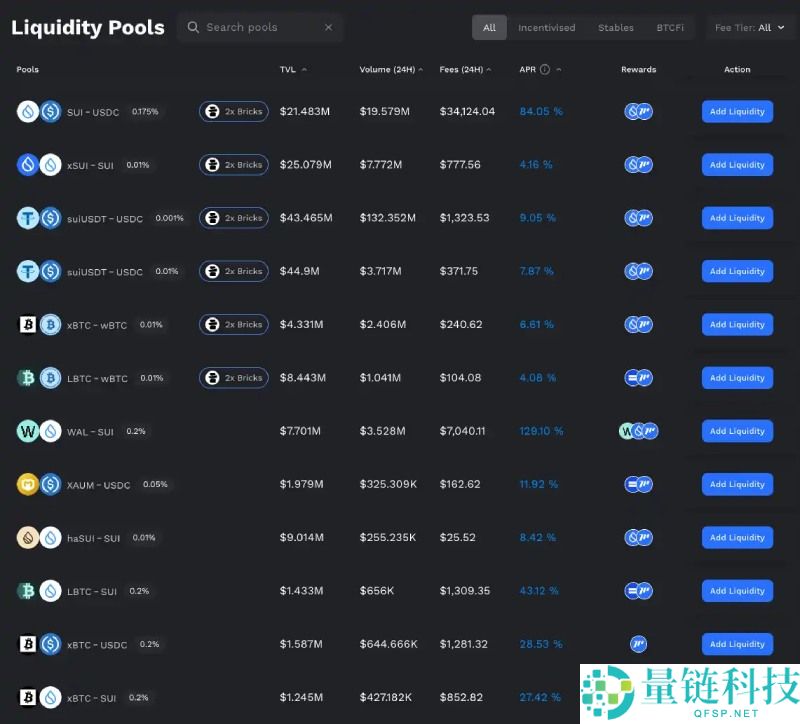Screen dimensions: 800x724
Task: Enable the BTCFi pools filter
Action: pos(670,27)
